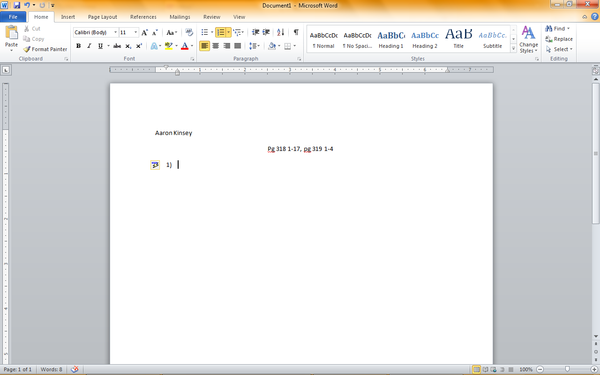Clear formatting eraser icon
This screenshot has width=600, height=375.
189,33
